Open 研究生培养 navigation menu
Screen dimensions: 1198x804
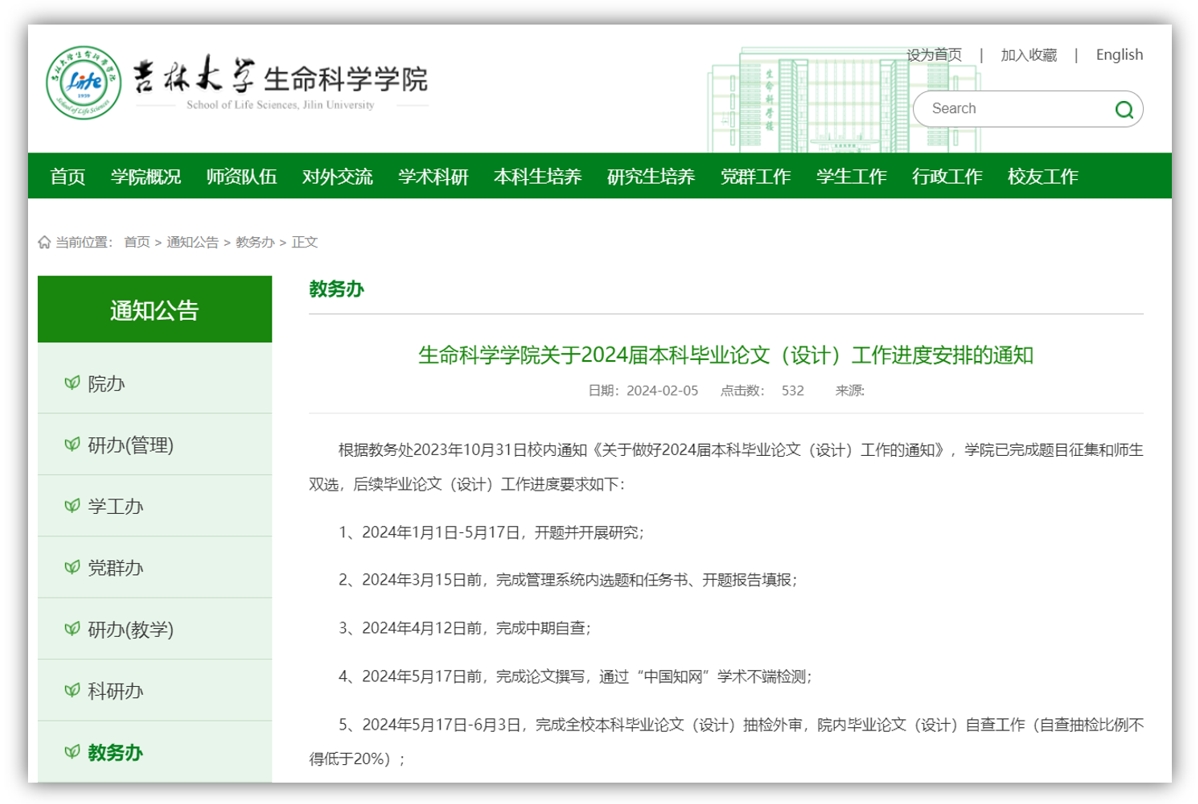tap(651, 177)
